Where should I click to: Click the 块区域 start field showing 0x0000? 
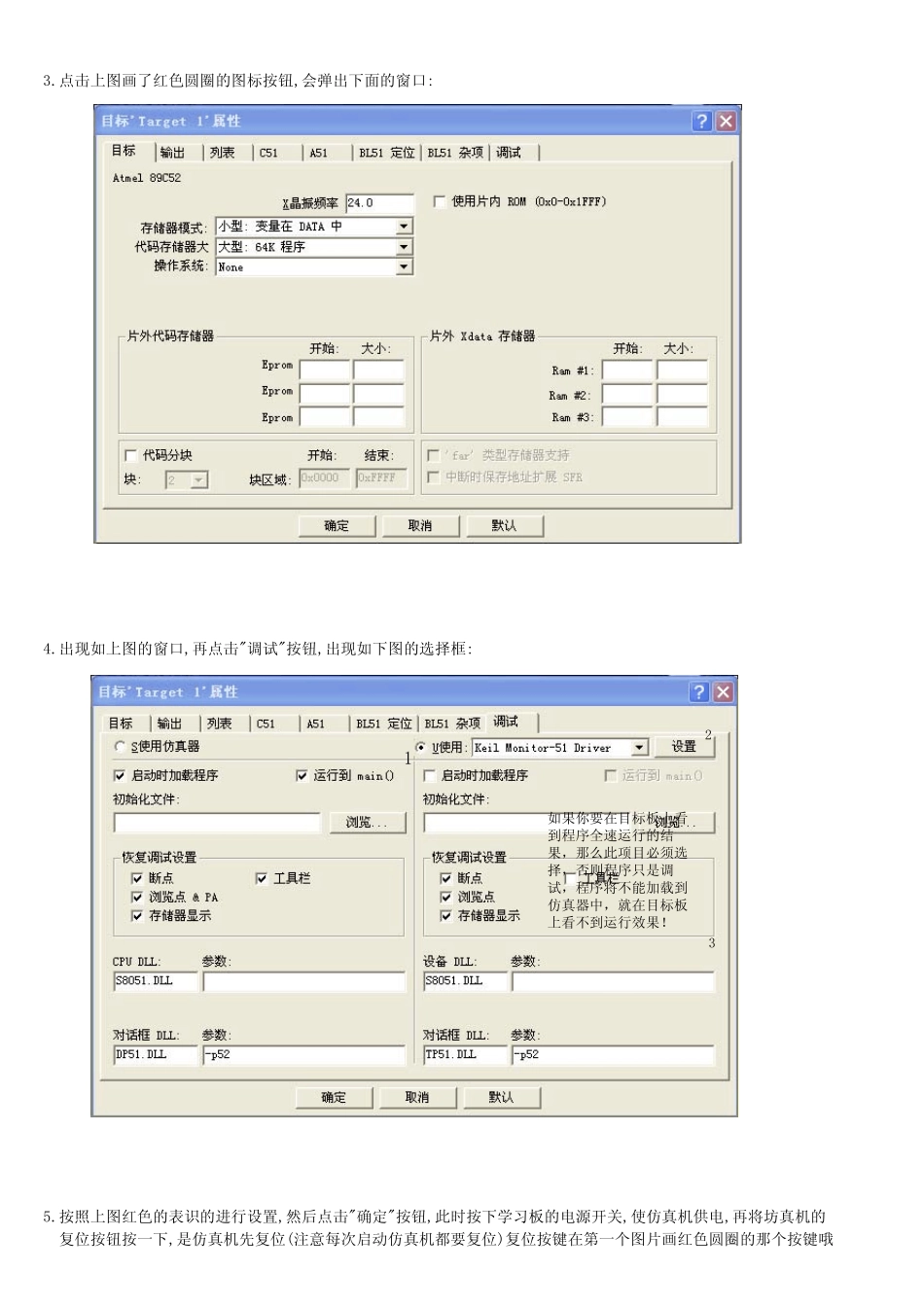(324, 478)
